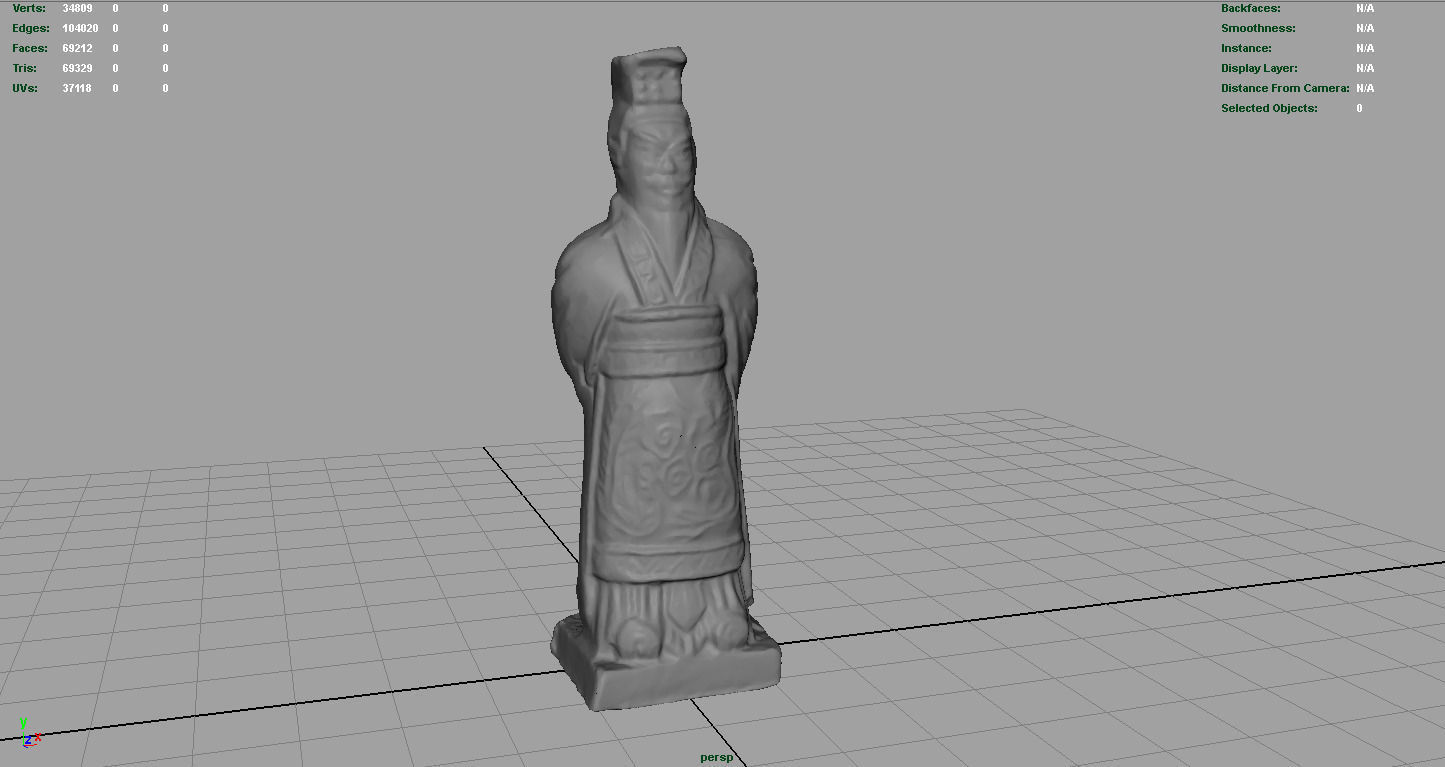Click the N/A value next to Display Layer

1365,68
